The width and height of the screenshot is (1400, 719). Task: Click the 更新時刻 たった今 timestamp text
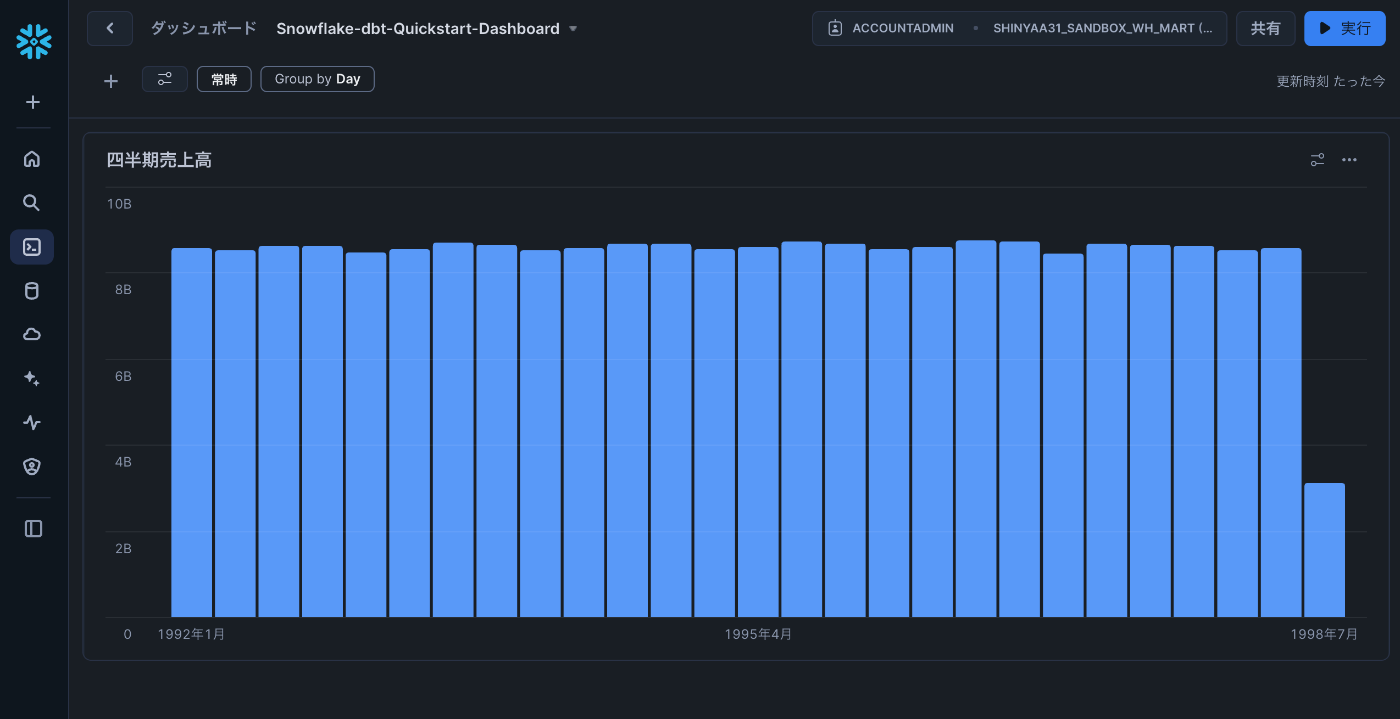pos(1331,81)
